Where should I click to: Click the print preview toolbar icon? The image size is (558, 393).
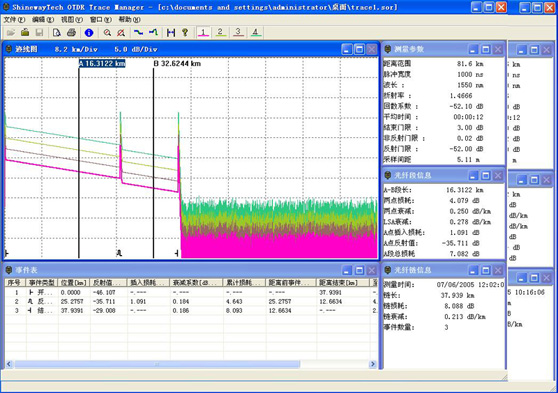click(x=57, y=33)
